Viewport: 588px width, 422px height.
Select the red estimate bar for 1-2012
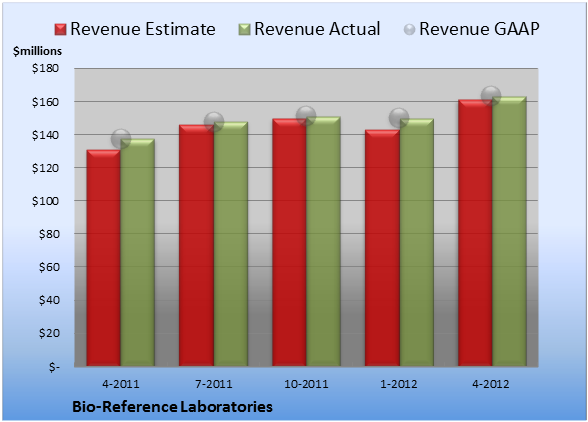382,248
